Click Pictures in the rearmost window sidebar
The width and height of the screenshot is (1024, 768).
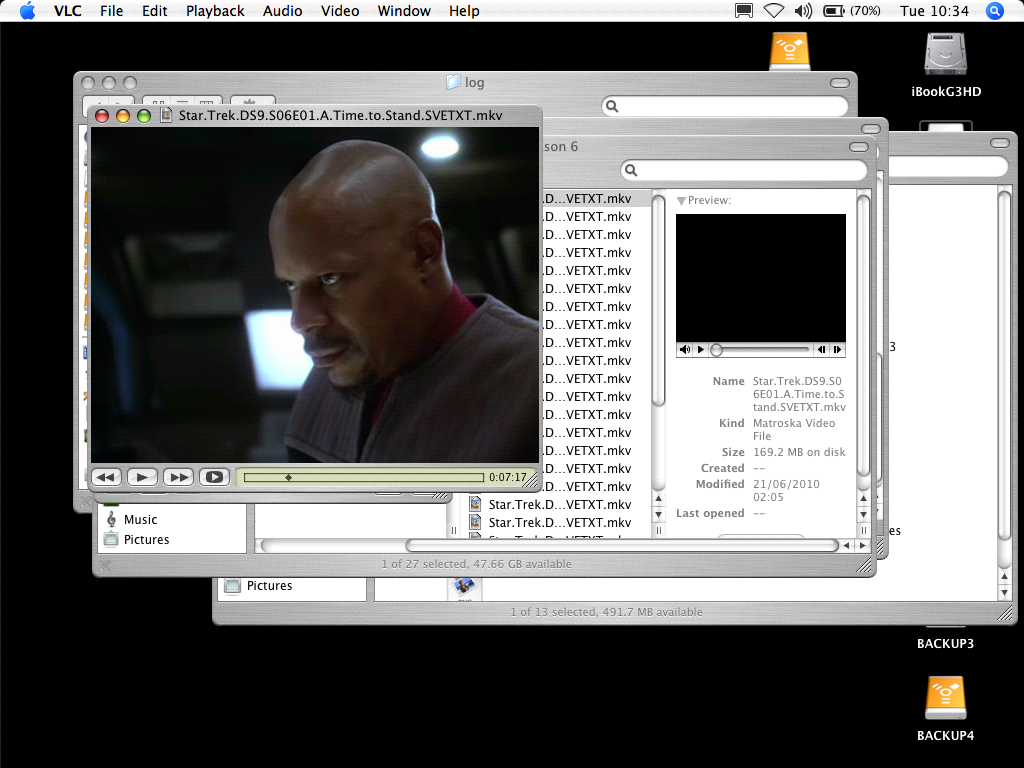coord(269,586)
